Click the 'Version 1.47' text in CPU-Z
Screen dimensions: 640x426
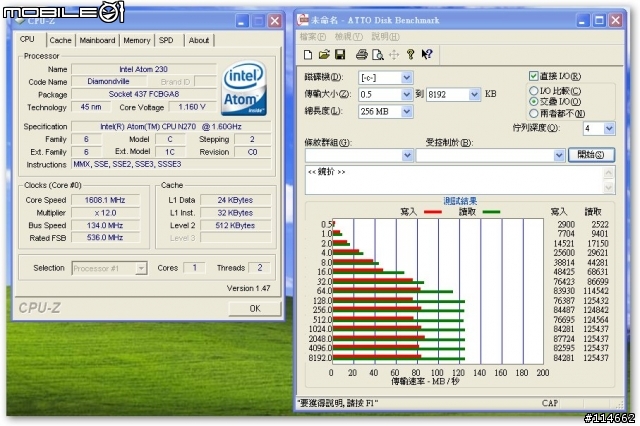coord(249,288)
